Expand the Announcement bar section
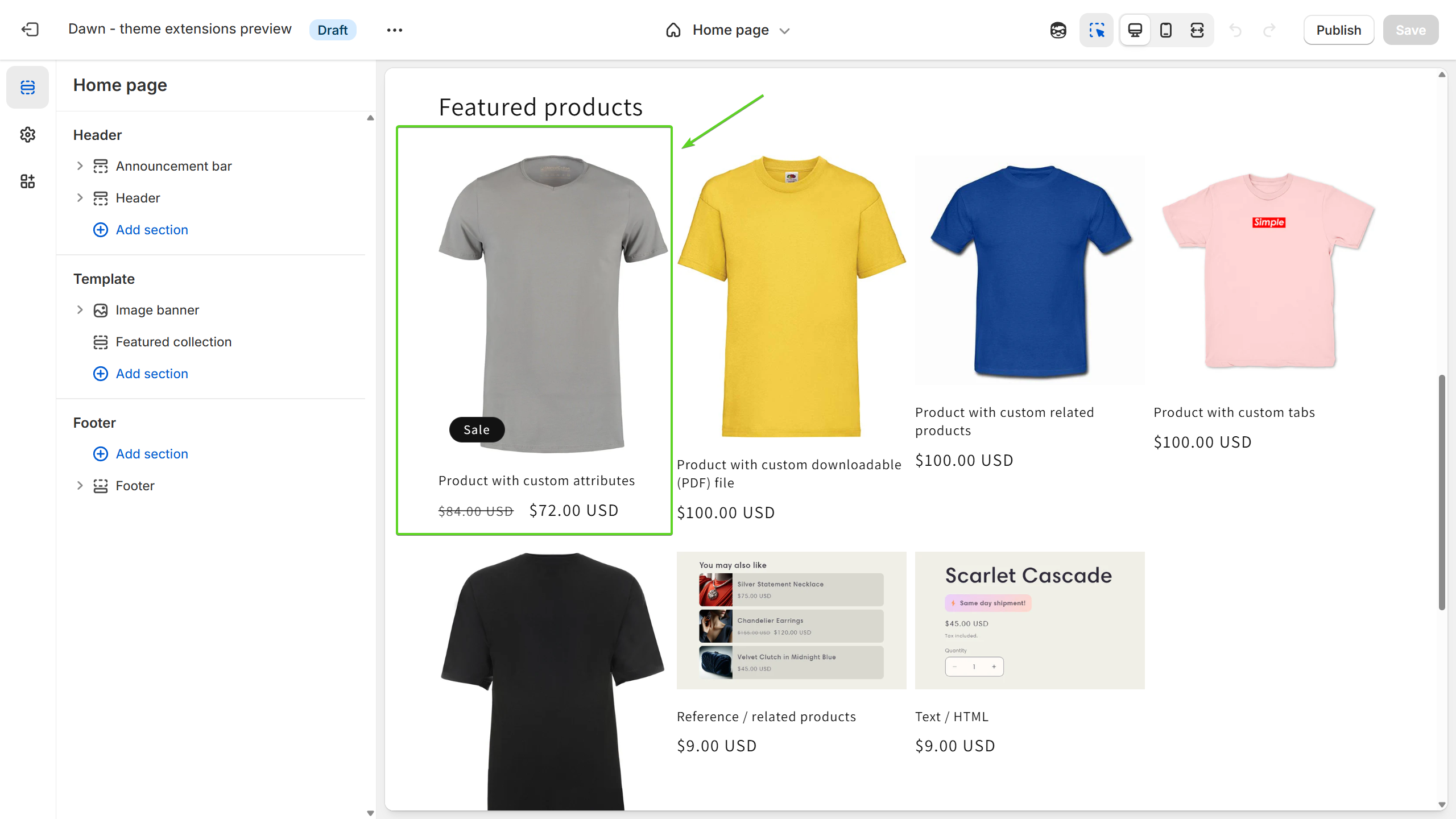1456x819 pixels. coord(80,166)
